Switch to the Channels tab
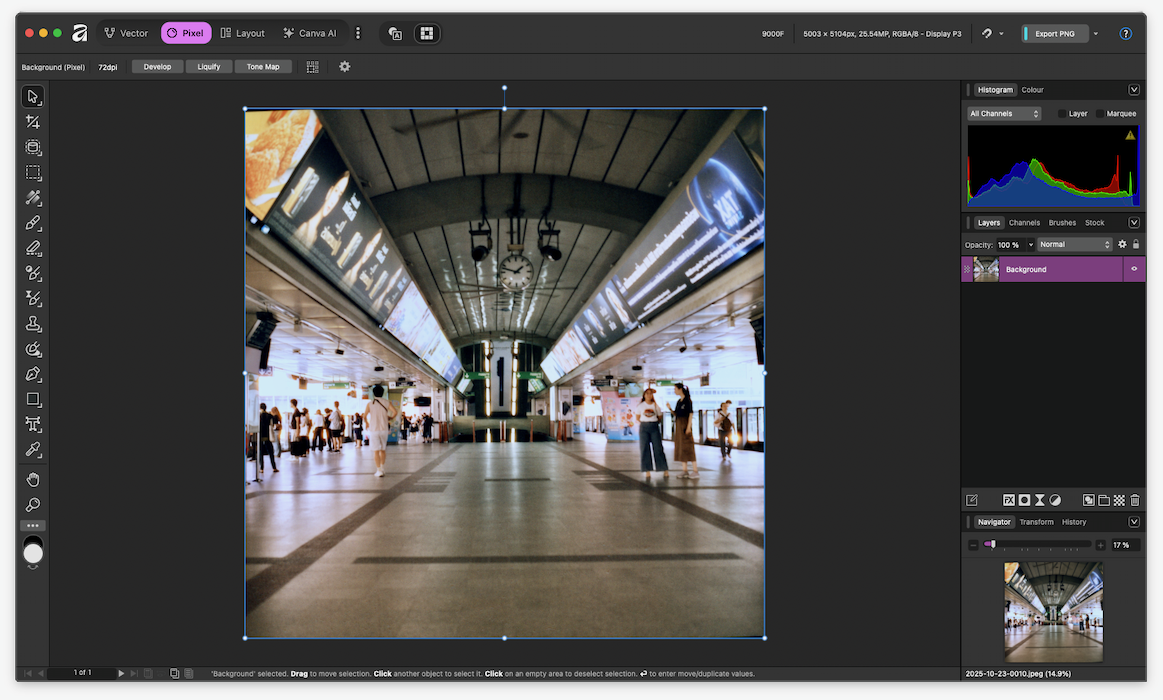 tap(1024, 223)
